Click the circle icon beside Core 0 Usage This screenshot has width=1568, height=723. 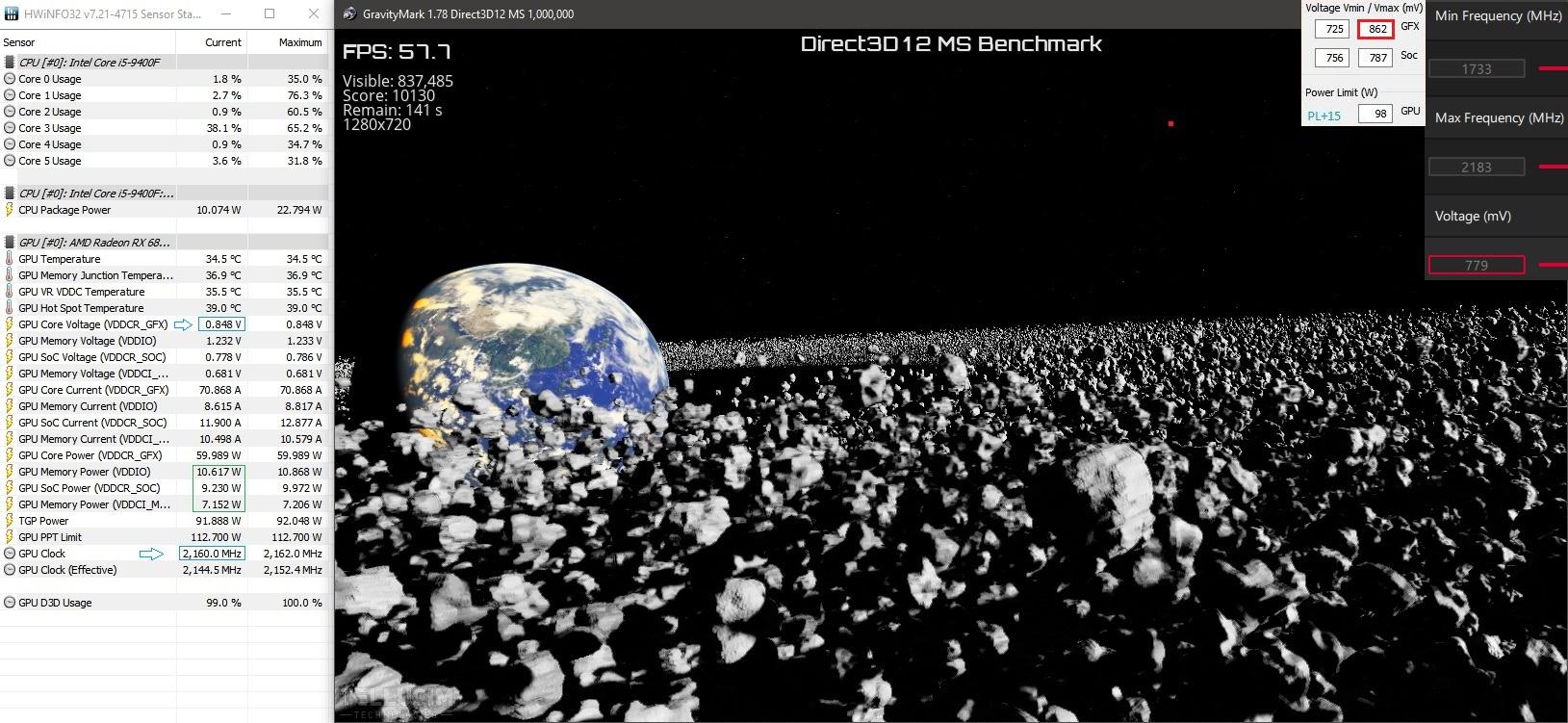click(x=10, y=79)
